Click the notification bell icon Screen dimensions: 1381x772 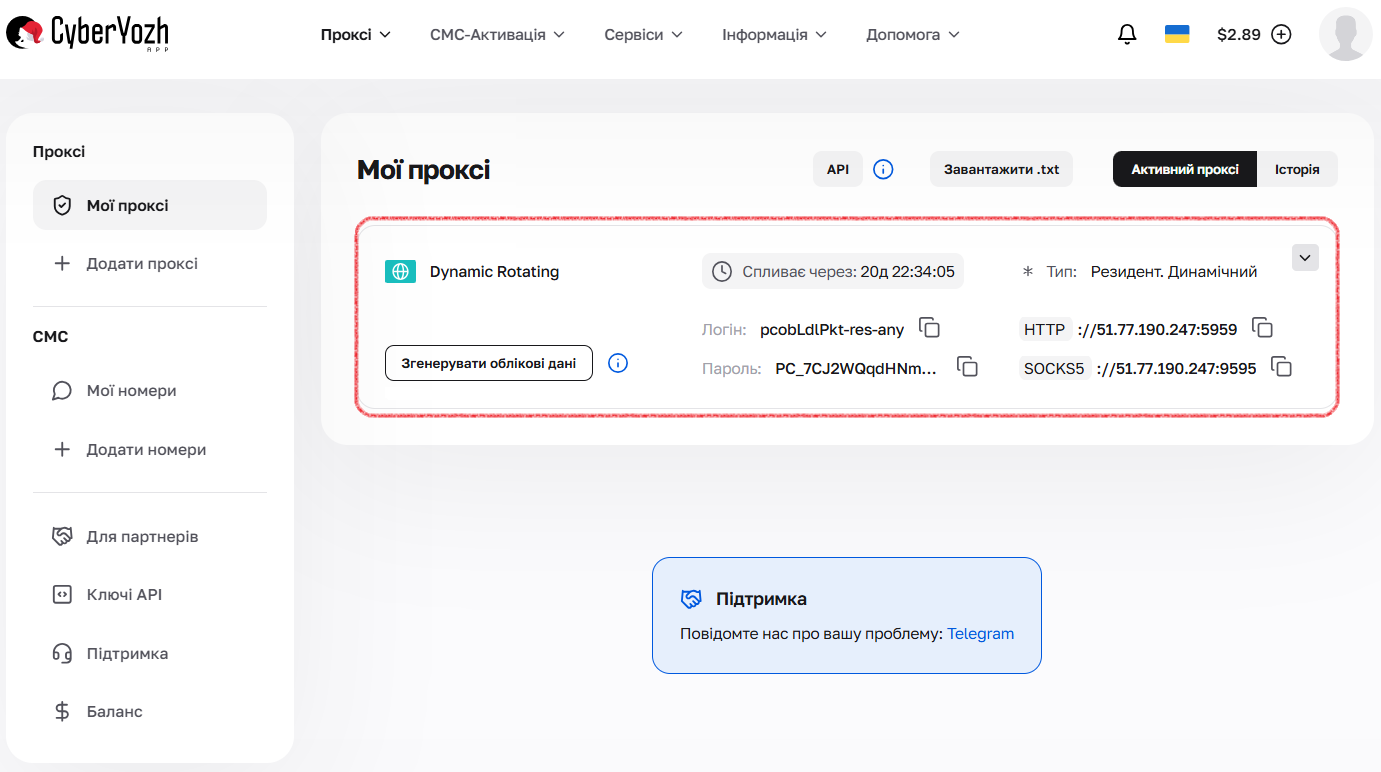[x=1126, y=33]
